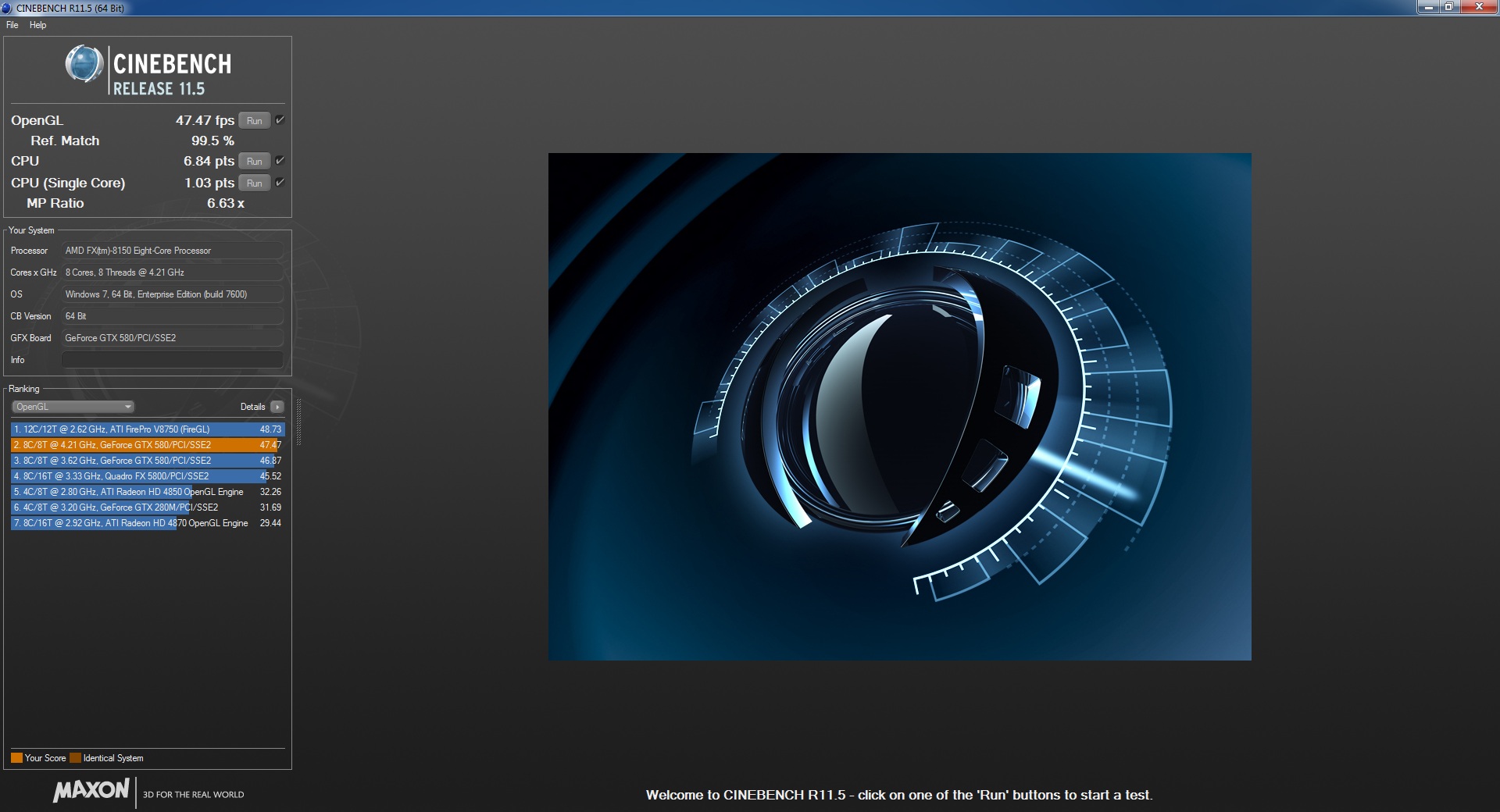Click the OS field Windows 7 value
This screenshot has width=1500, height=812.
tap(172, 294)
